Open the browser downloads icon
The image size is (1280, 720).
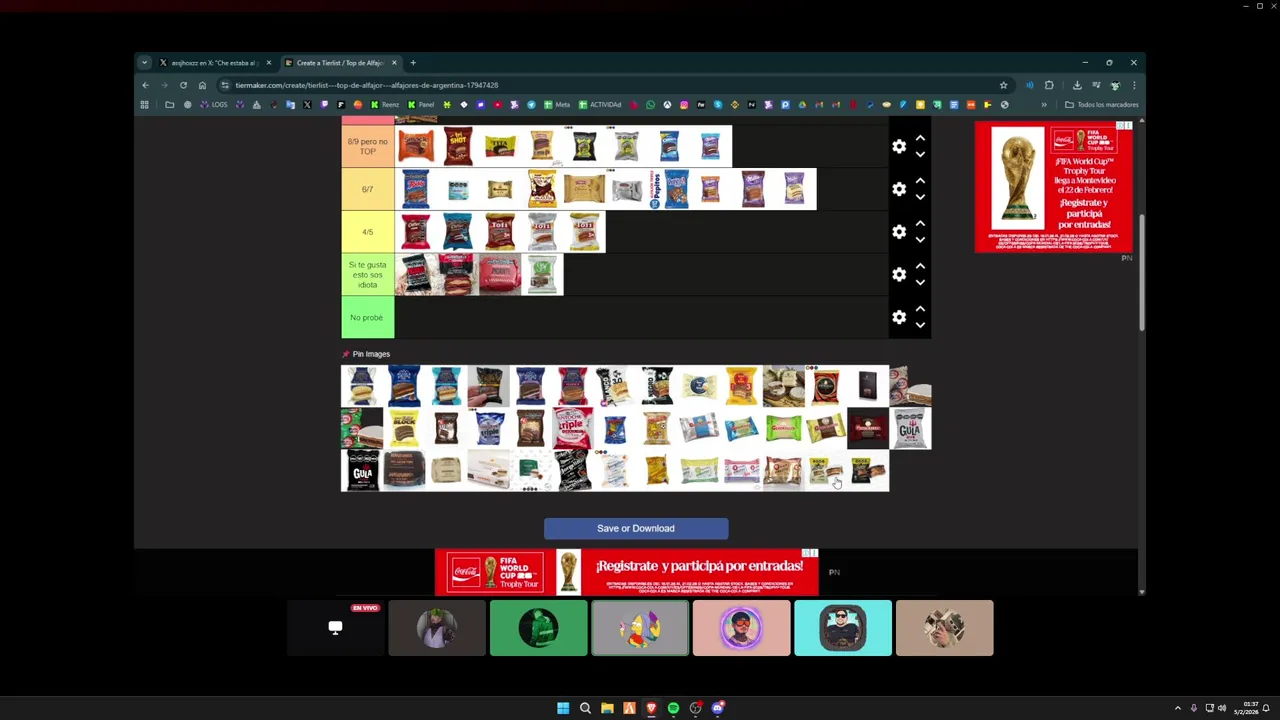click(1077, 85)
